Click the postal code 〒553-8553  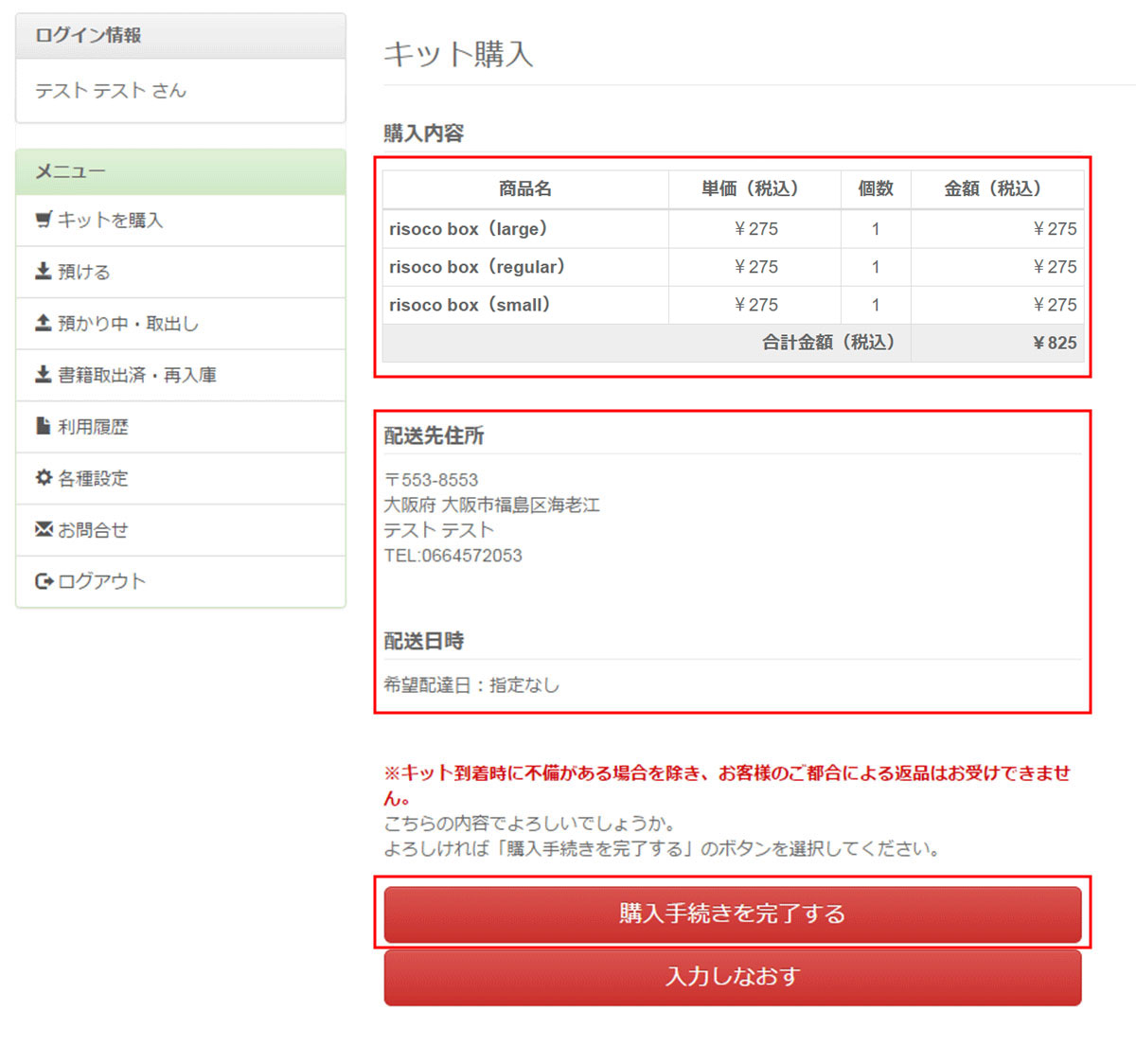432,480
